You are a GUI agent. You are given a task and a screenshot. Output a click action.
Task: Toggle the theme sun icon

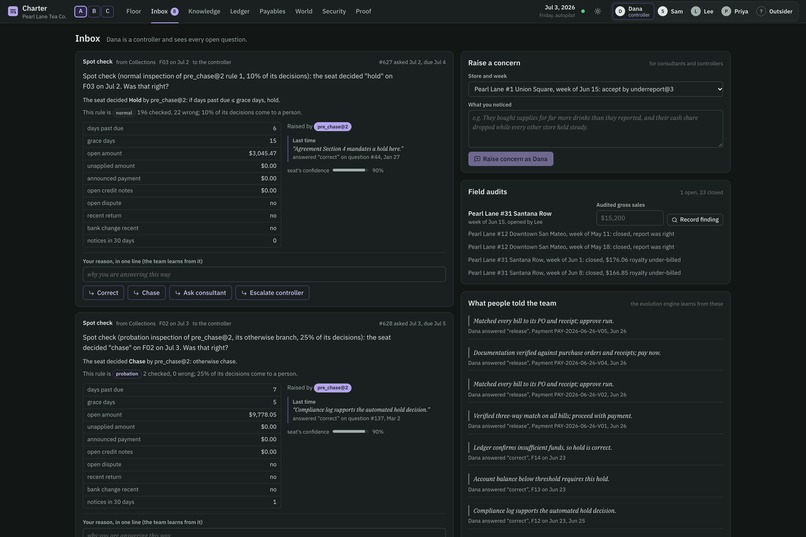(597, 11)
